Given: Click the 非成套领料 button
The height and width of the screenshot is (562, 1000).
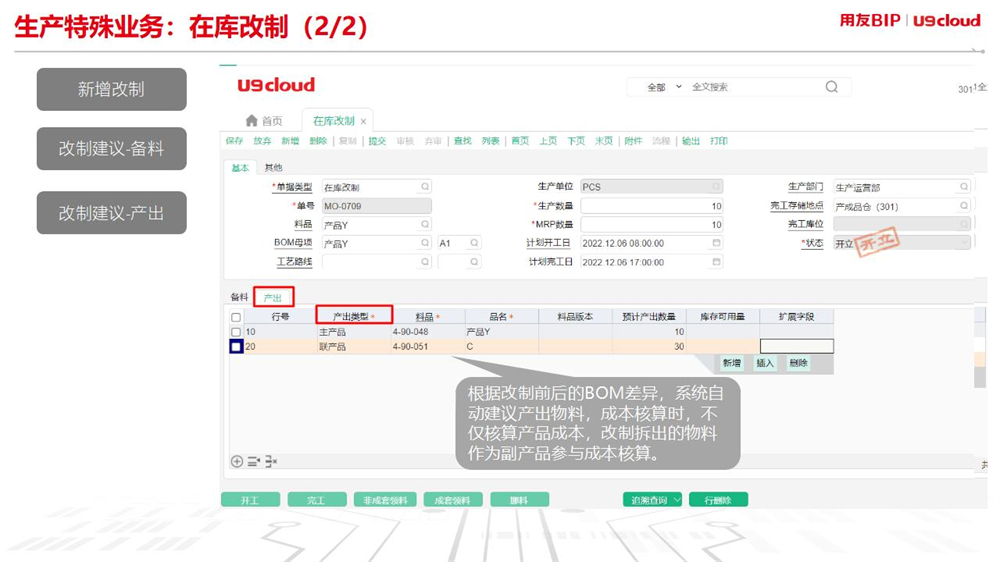Looking at the screenshot, I should pyautogui.click(x=385, y=500).
